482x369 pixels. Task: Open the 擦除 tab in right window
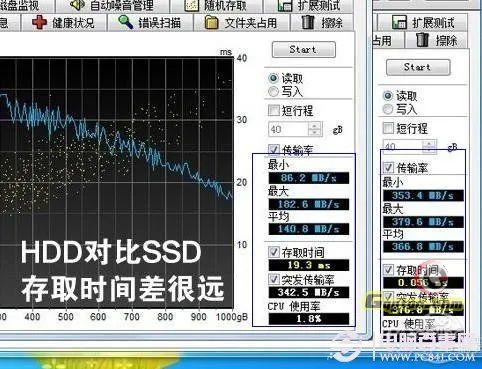437,41
